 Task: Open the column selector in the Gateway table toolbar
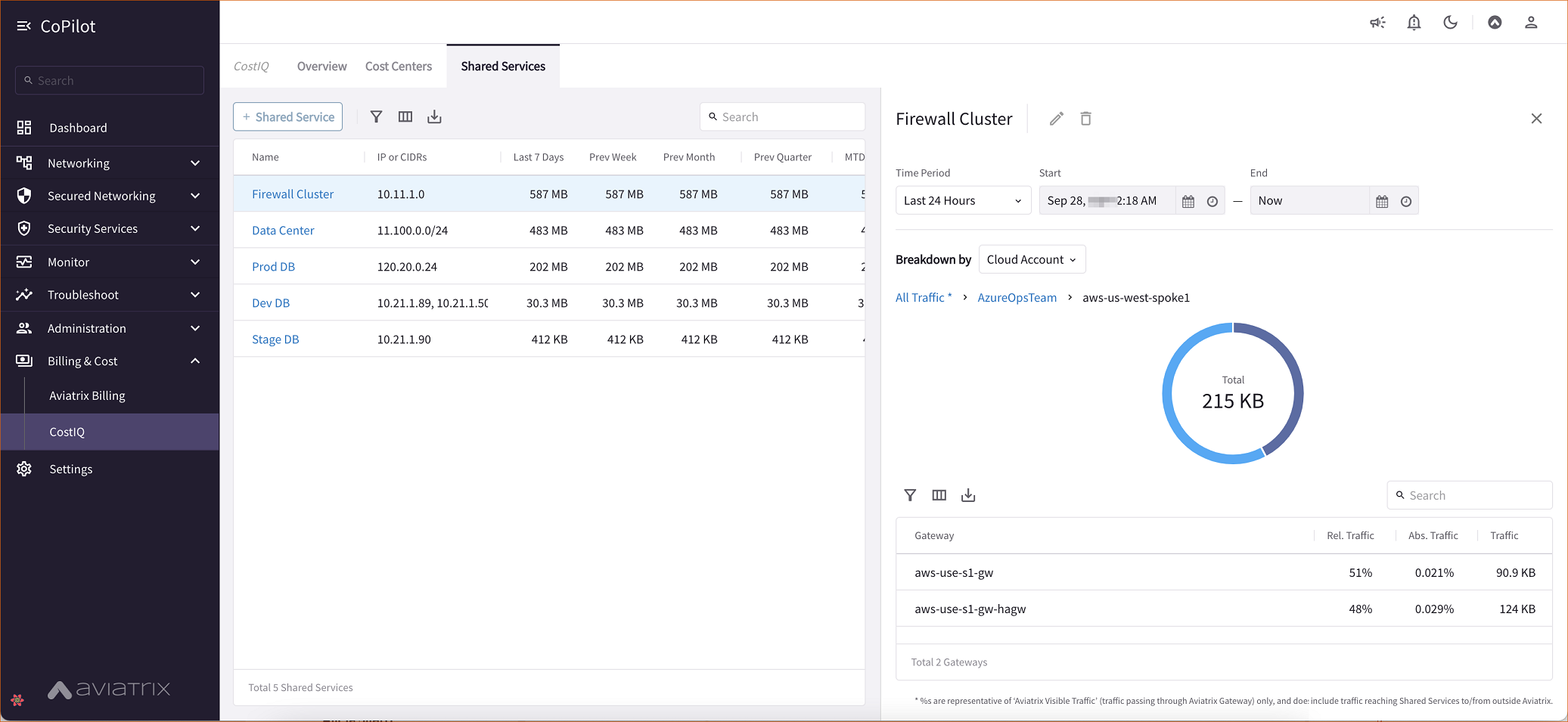(x=939, y=495)
